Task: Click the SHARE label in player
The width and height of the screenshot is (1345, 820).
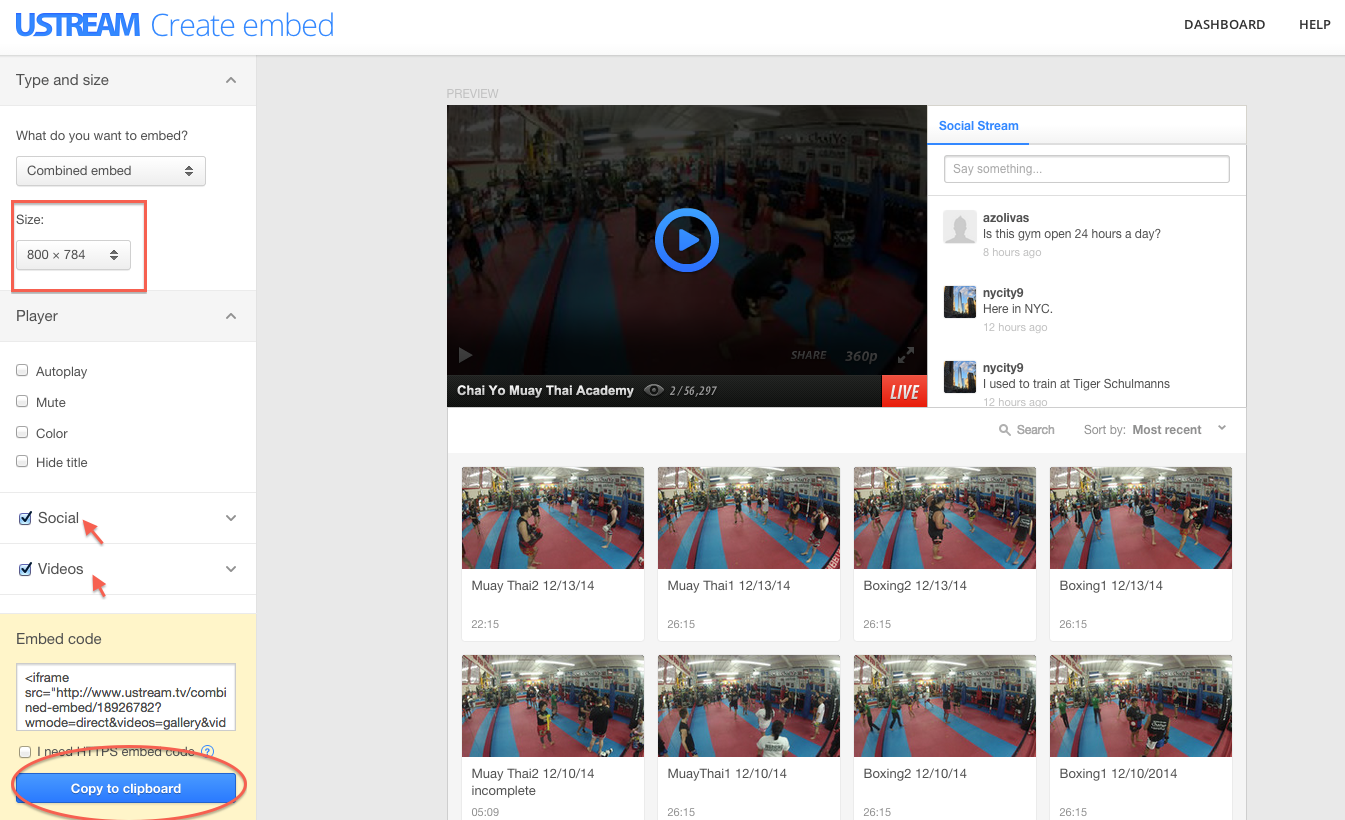Action: pyautogui.click(x=809, y=355)
